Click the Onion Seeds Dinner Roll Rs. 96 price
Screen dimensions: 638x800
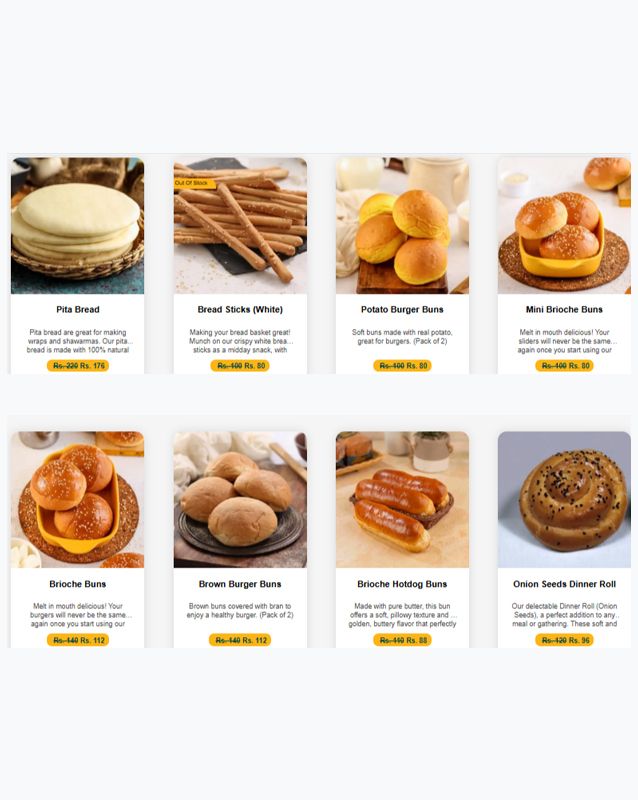(x=564, y=640)
